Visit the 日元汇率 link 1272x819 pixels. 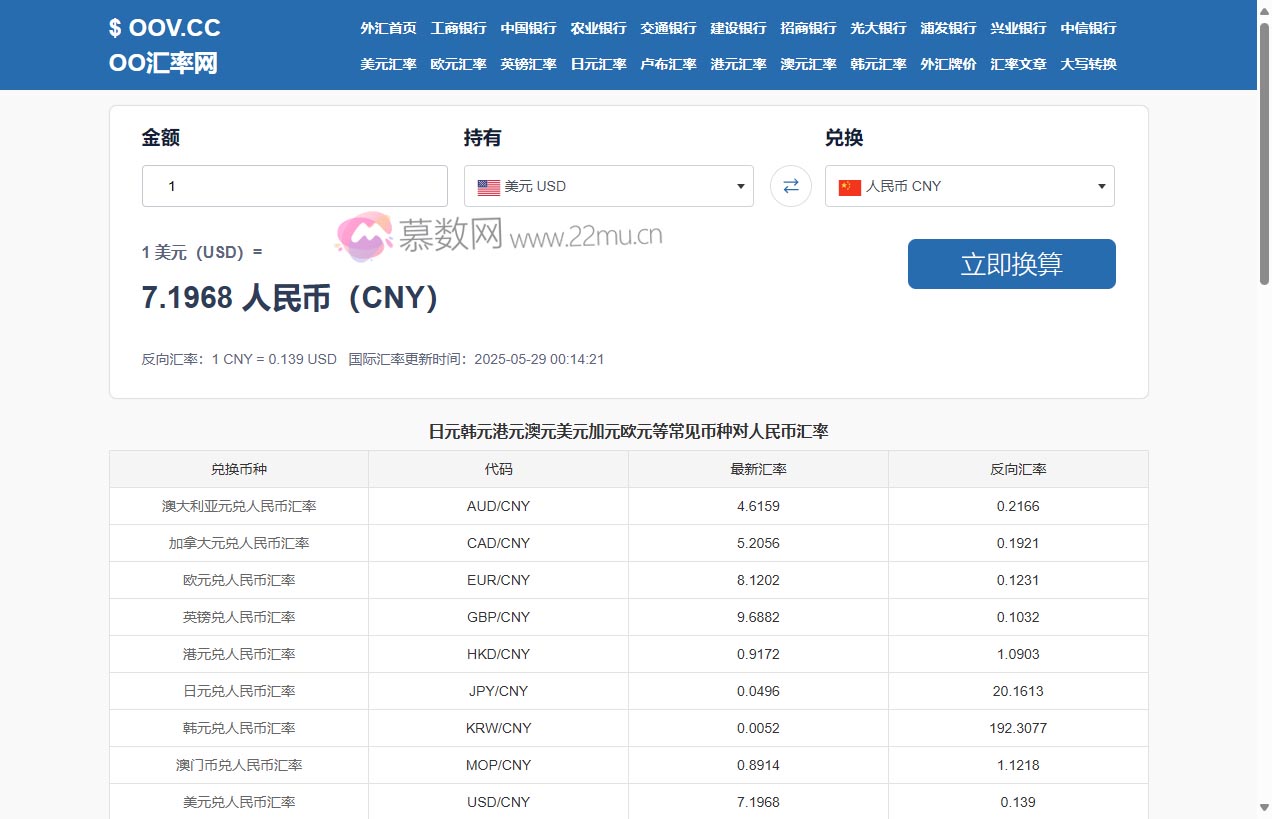pyautogui.click(x=598, y=64)
